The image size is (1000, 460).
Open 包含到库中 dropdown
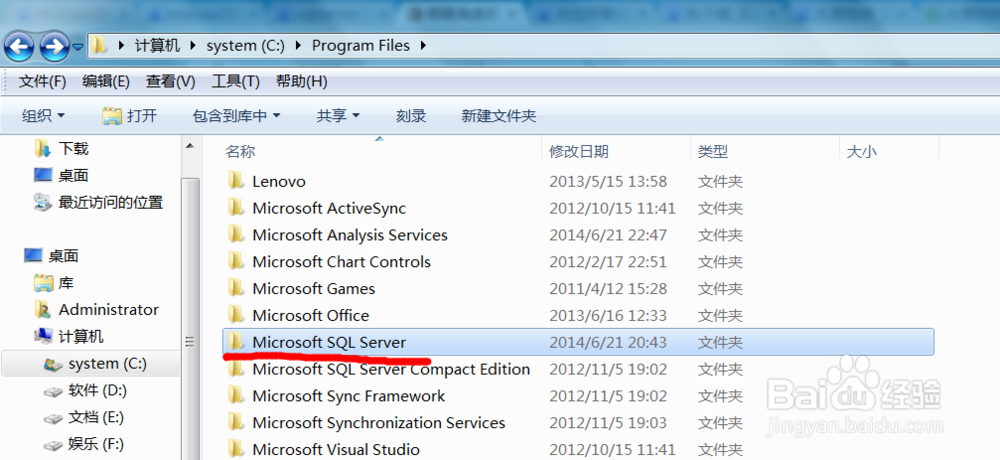tap(237, 115)
